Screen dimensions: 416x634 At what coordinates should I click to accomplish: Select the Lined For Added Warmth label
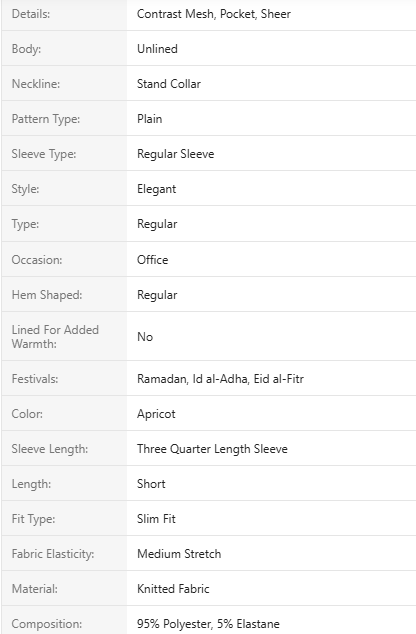(55, 337)
